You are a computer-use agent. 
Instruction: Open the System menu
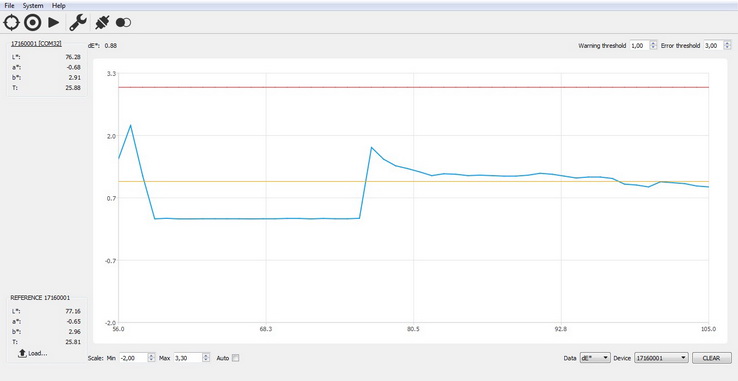click(33, 6)
